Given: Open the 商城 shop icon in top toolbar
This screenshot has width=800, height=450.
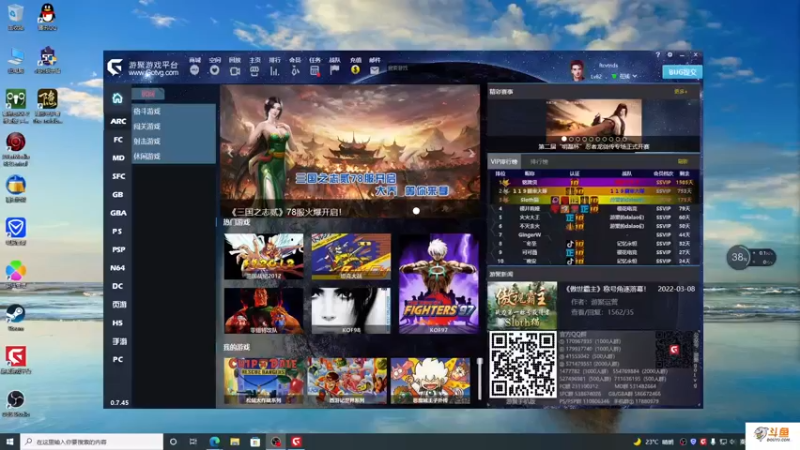Looking at the screenshot, I should click(194, 70).
